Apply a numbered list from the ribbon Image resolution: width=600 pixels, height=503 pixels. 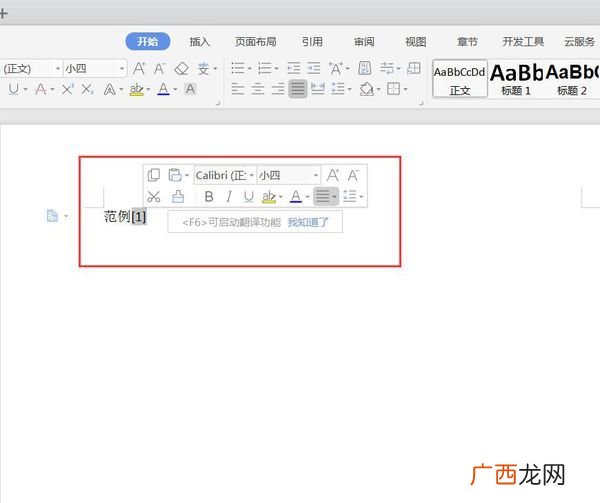[264, 68]
